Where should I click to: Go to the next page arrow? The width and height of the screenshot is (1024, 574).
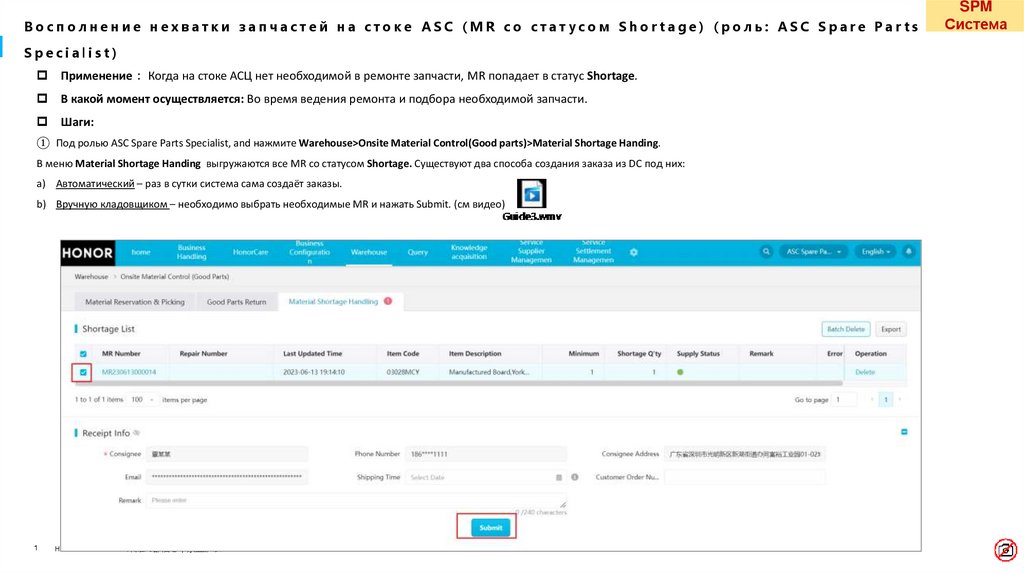(899, 400)
